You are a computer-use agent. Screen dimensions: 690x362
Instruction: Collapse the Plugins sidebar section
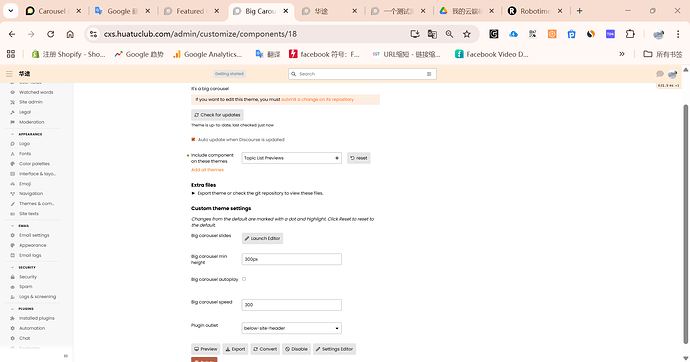coord(12,309)
